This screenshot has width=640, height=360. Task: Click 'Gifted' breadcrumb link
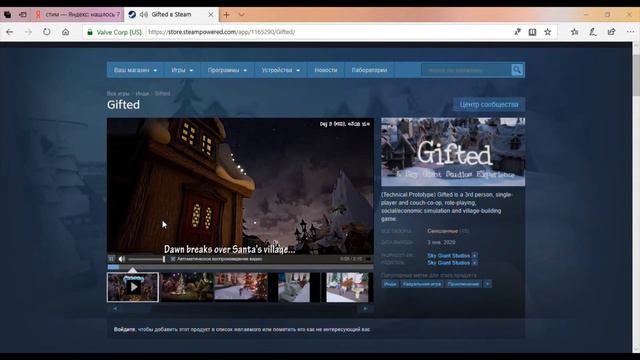(162, 93)
